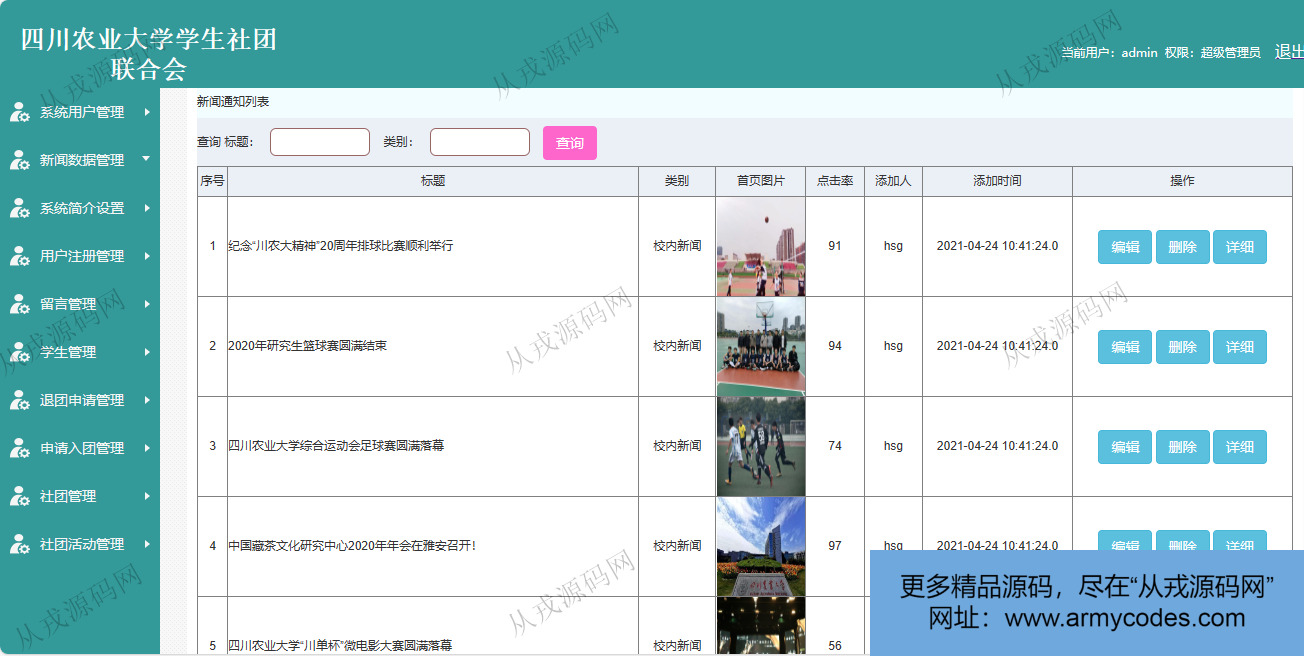This screenshot has height=656, width=1304.
Task: Open the volleyball match thumbnail in row 1
Action: (x=761, y=246)
